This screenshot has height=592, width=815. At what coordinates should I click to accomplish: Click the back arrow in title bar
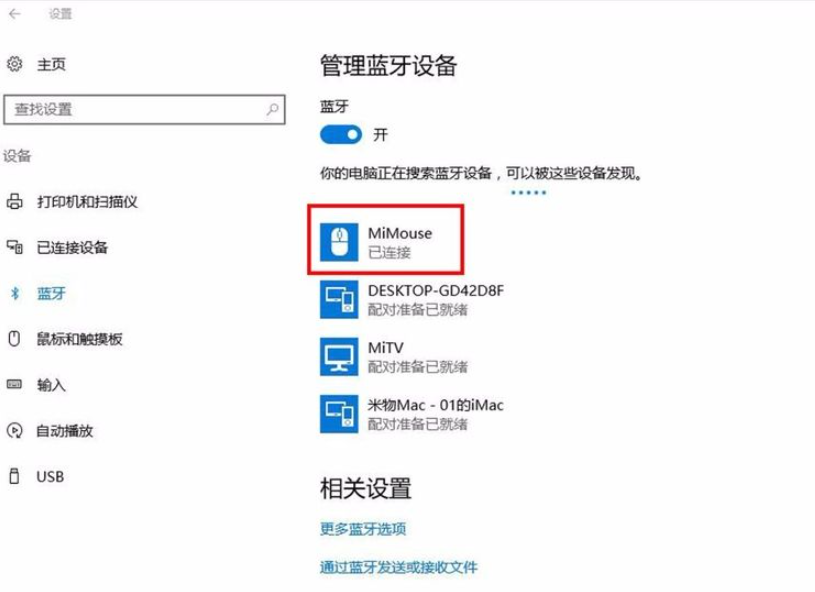[x=15, y=15]
